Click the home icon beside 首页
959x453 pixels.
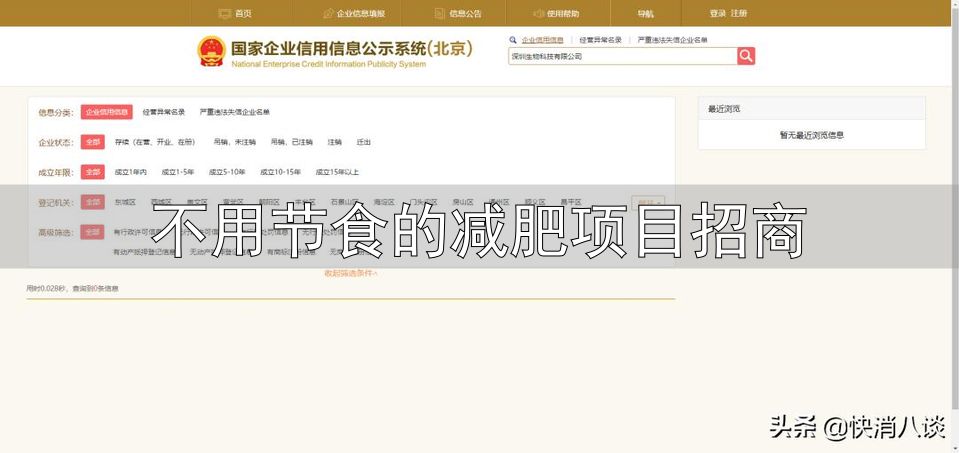(x=224, y=13)
